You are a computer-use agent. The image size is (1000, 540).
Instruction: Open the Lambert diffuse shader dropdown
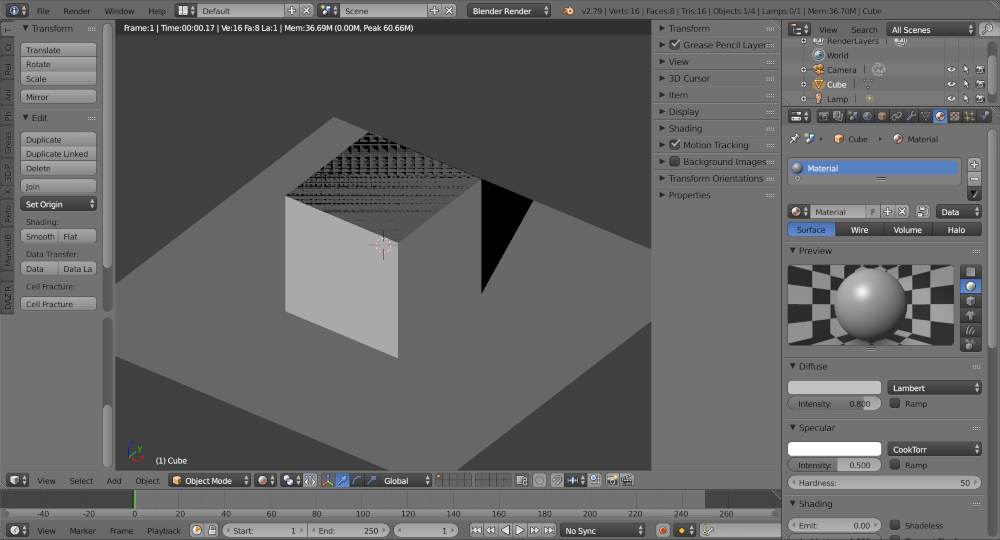934,388
